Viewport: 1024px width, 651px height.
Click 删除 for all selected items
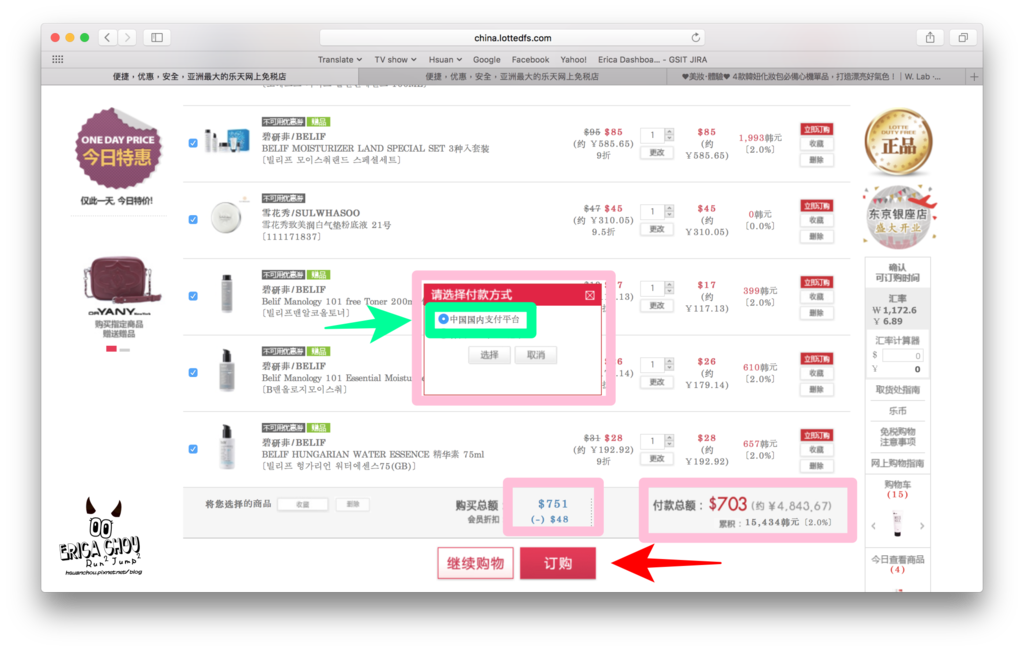coord(353,504)
